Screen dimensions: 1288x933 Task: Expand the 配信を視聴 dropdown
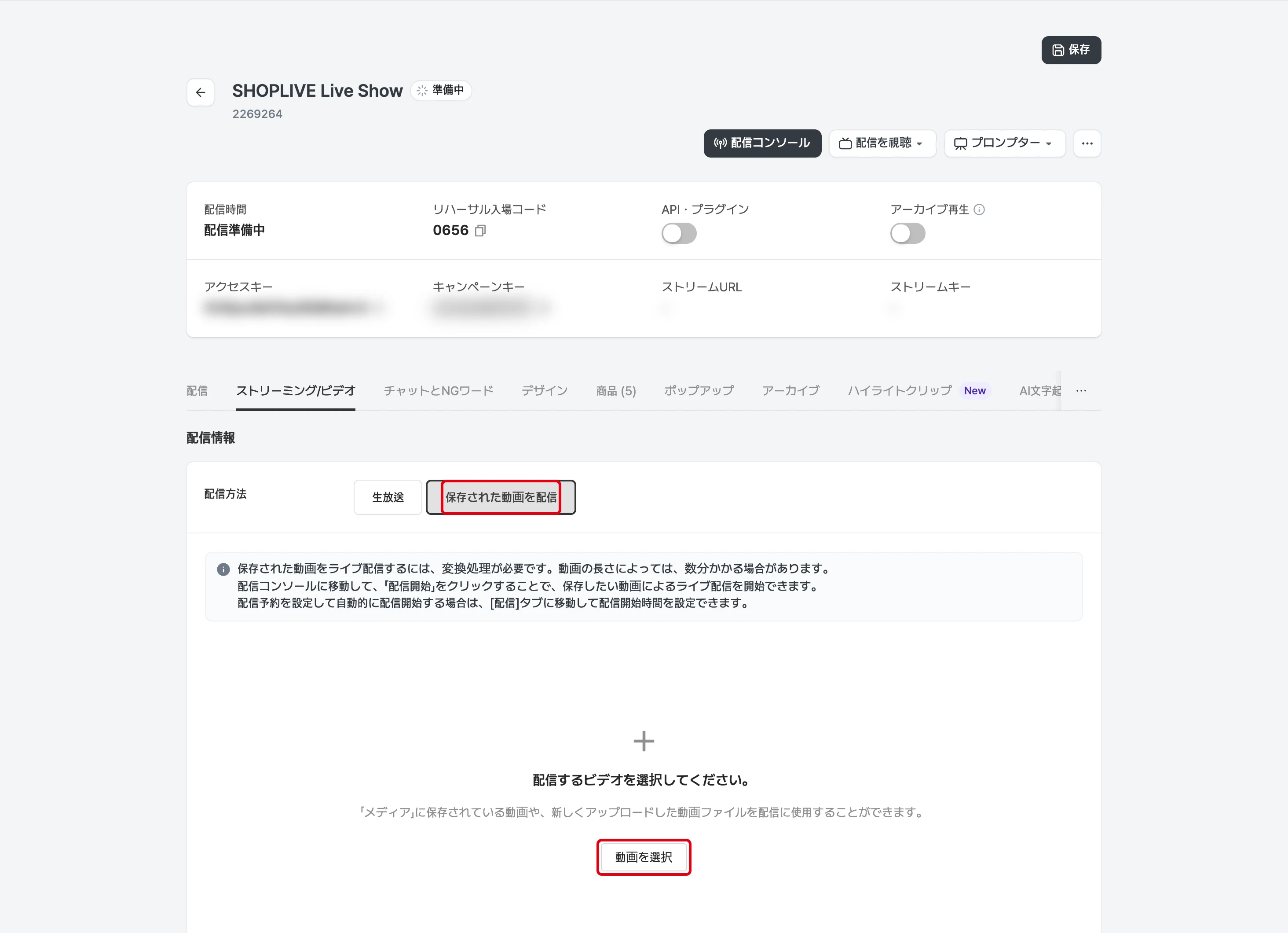[x=882, y=143]
